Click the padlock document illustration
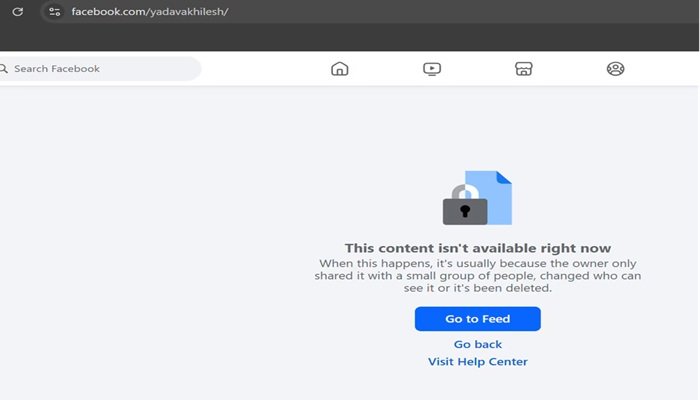 (477, 198)
